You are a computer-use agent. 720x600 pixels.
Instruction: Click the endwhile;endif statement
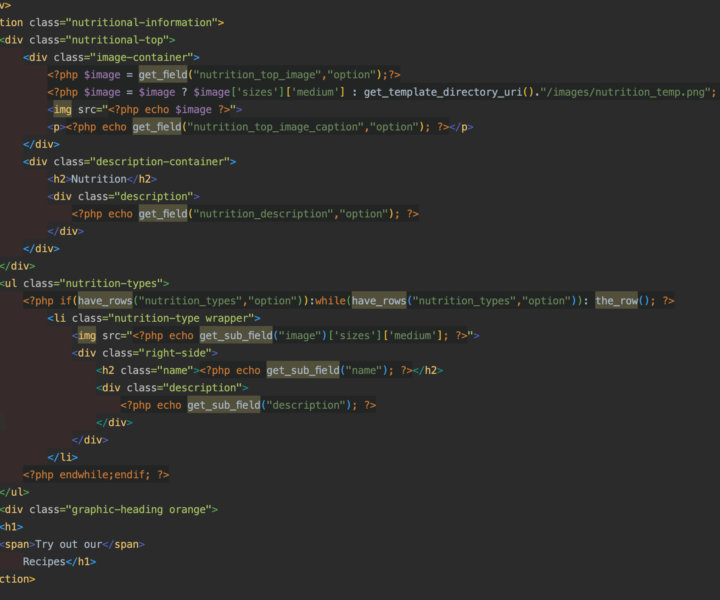(x=102, y=475)
